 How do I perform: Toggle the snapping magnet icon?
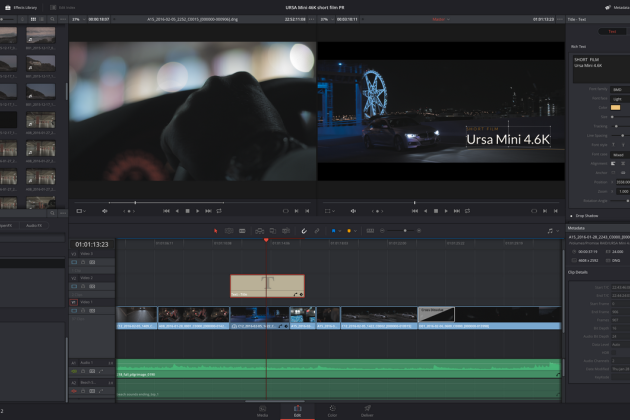click(304, 231)
